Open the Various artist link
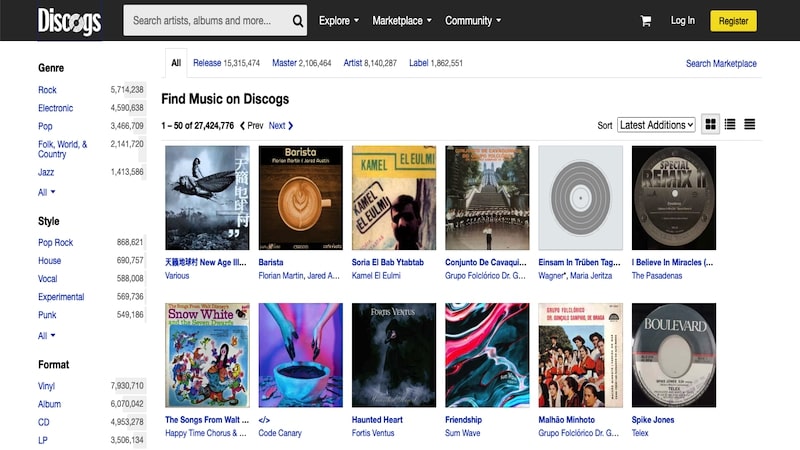 (177, 276)
